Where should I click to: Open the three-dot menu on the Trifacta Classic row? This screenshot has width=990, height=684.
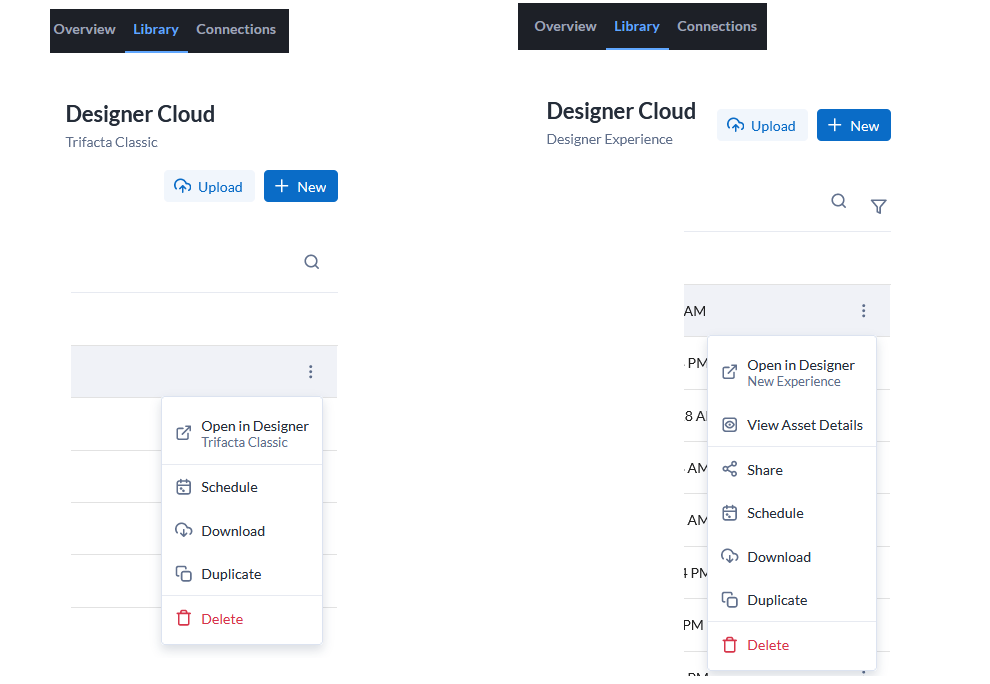pyautogui.click(x=311, y=371)
